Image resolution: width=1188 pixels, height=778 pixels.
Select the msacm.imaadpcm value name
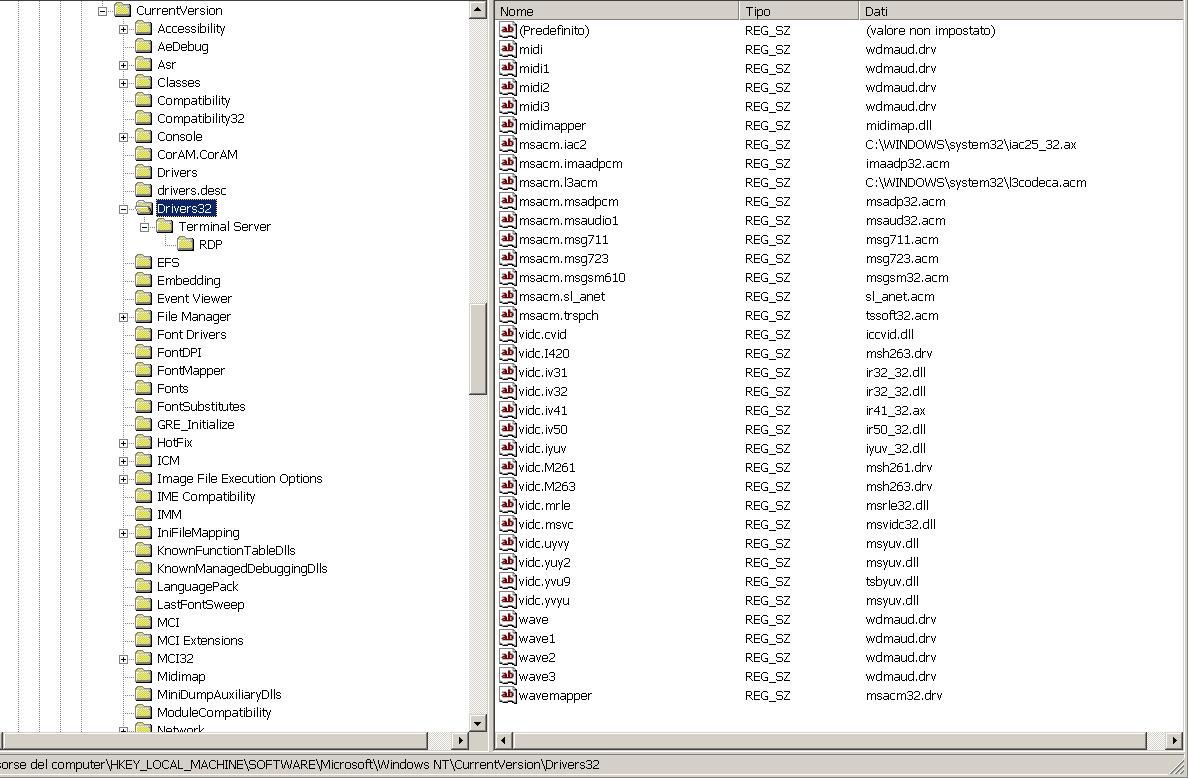point(571,163)
